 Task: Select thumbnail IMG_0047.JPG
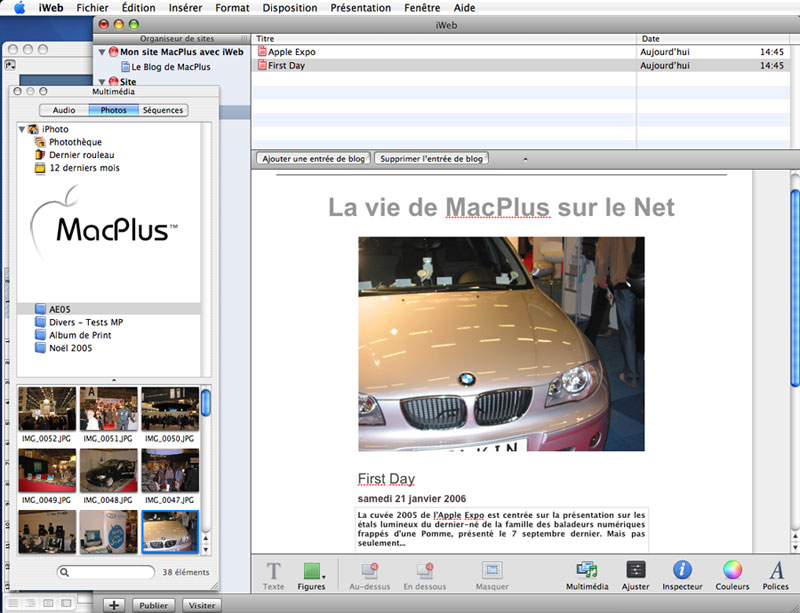[x=170, y=470]
